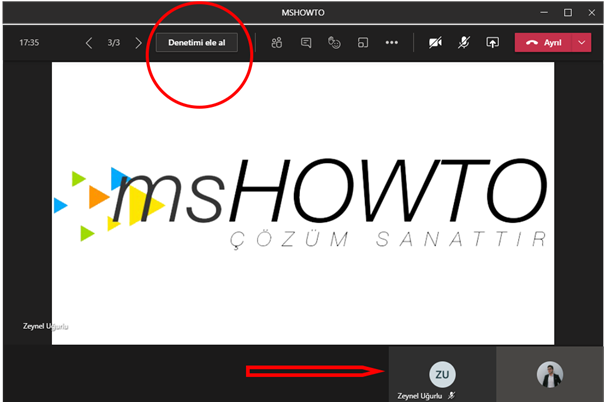Open more actions ellipsis menu
605x402 pixels.
click(x=392, y=42)
